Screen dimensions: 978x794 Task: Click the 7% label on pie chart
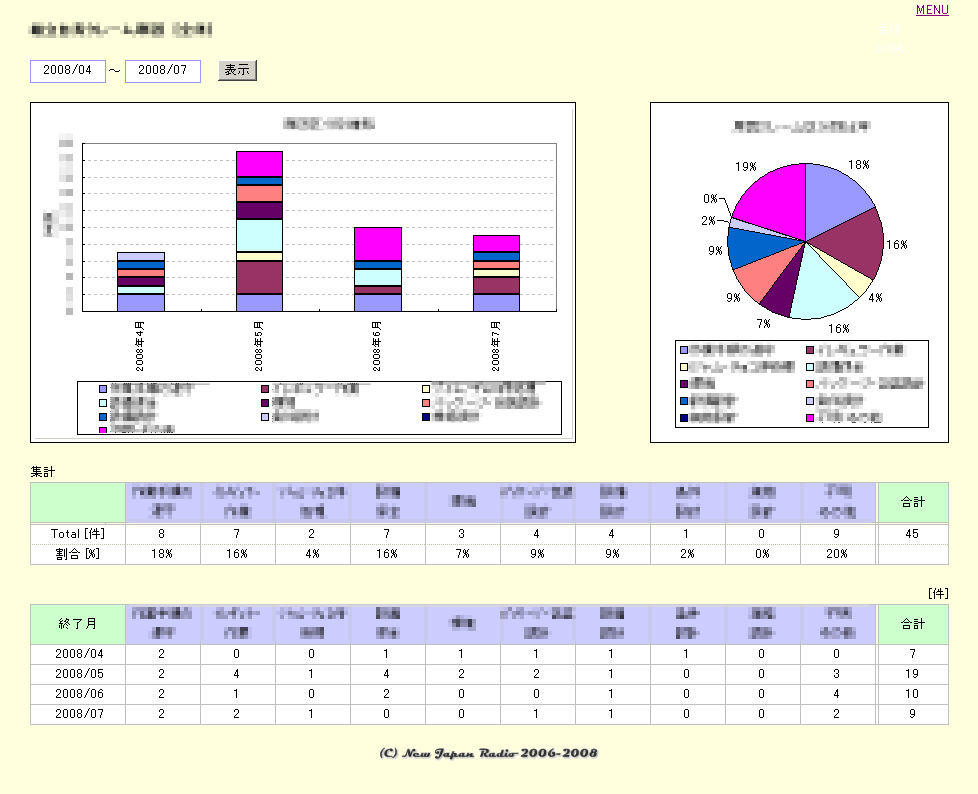coord(763,323)
